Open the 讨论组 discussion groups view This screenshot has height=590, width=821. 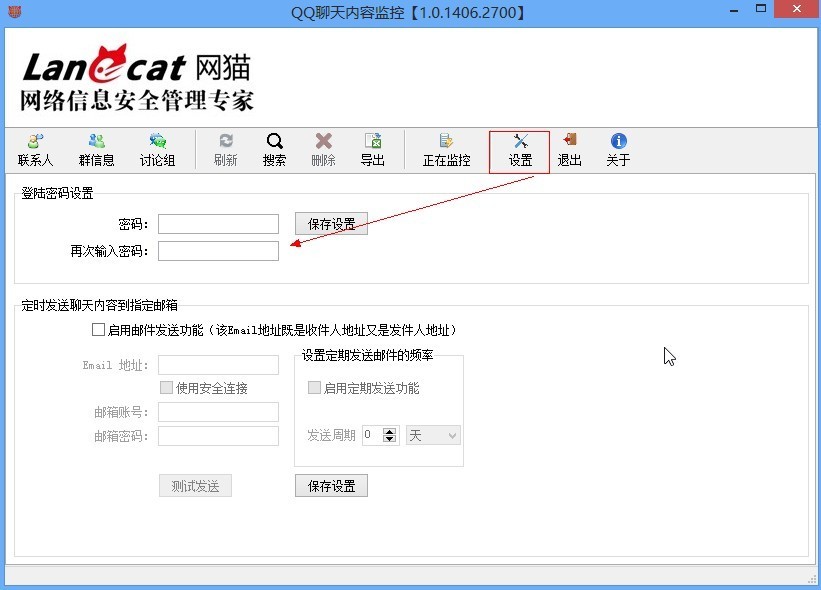[x=157, y=151]
